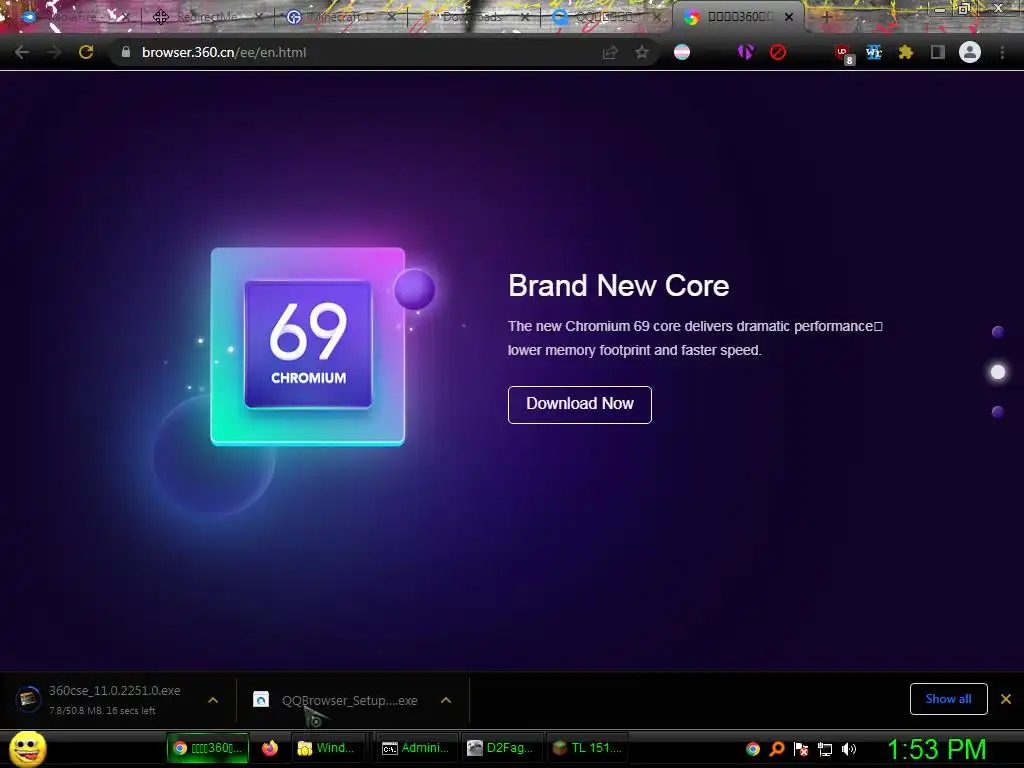Screen dimensions: 1024x768
Task: Open the D2Fag... taskbar window
Action: pos(502,748)
